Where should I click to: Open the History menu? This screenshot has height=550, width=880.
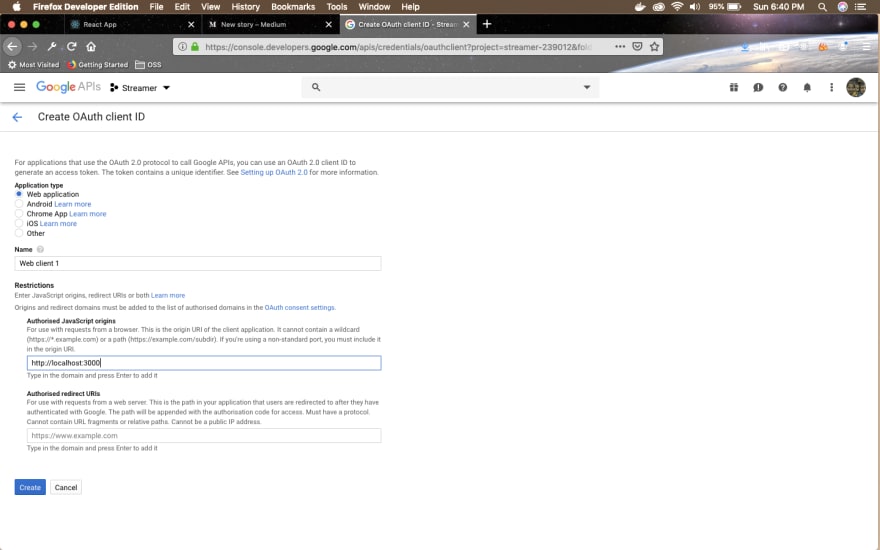click(245, 7)
